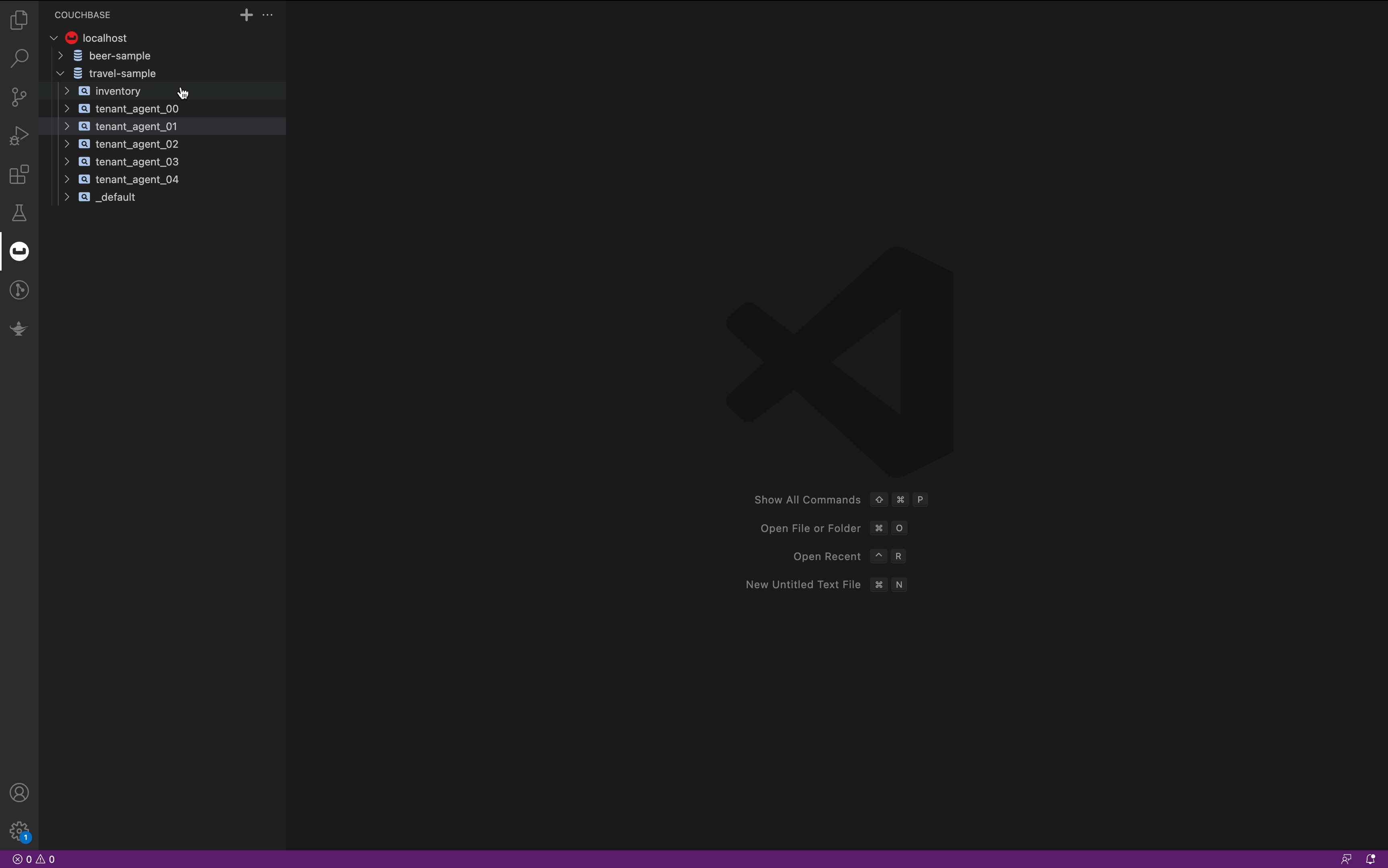Open the Couchbase panel more actions ellipsis
Screen dimensions: 1388x868
267,15
